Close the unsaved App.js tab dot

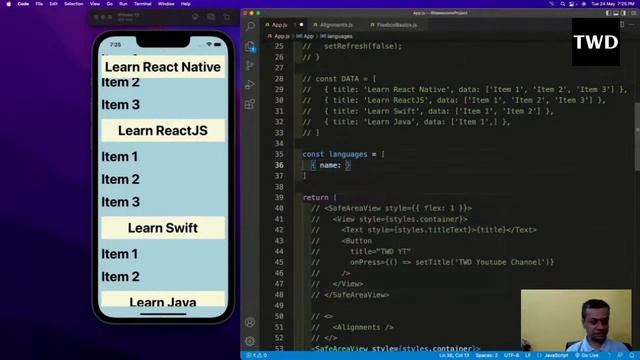[301, 24]
